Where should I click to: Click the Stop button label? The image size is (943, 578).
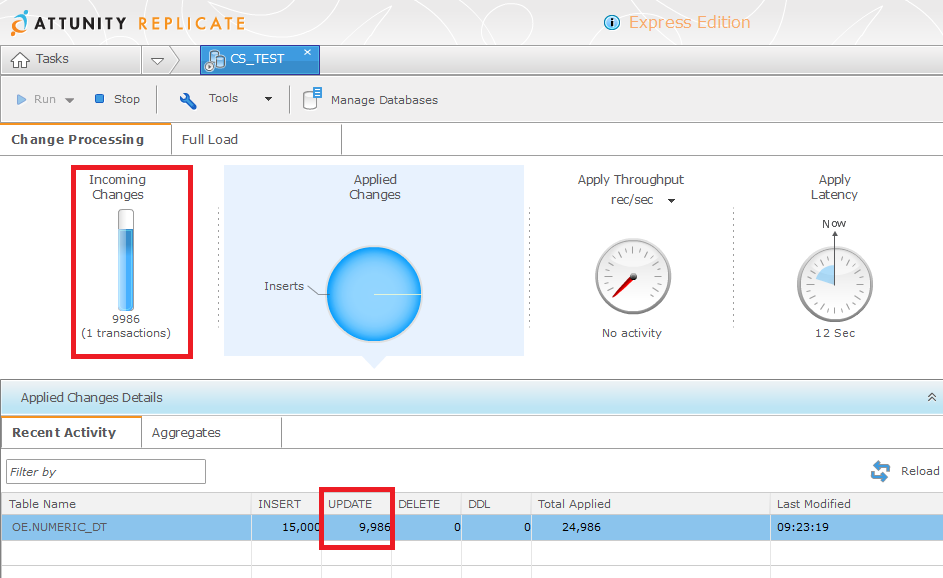pos(127,99)
